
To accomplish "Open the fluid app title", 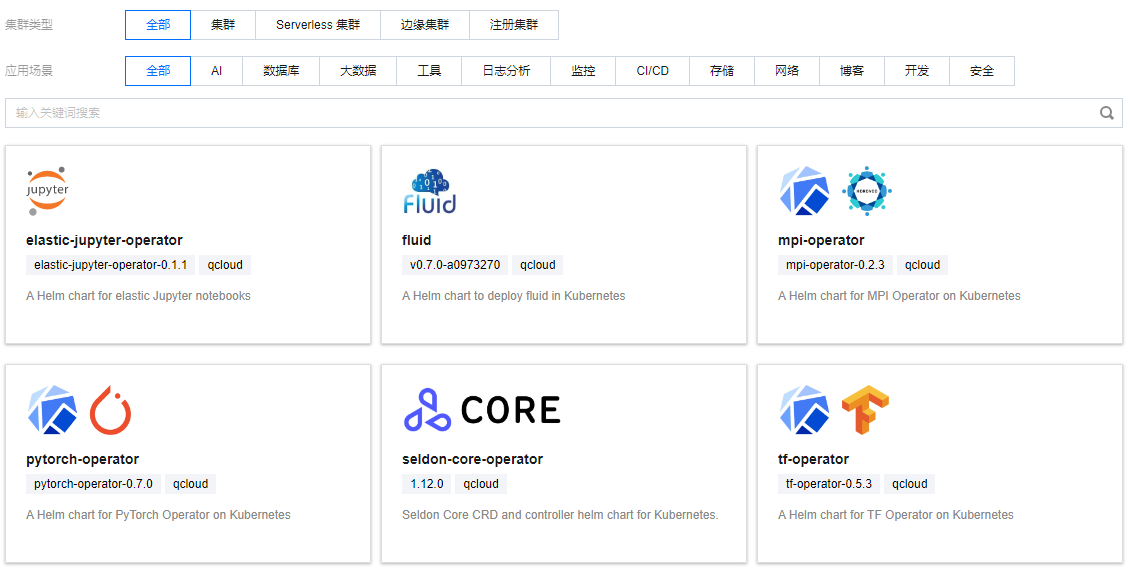I will click(x=416, y=240).
